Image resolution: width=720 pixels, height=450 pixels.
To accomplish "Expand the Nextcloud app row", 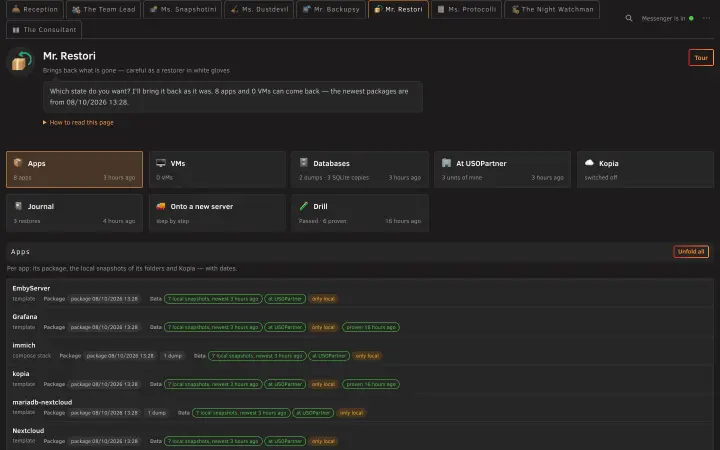I will point(360,436).
